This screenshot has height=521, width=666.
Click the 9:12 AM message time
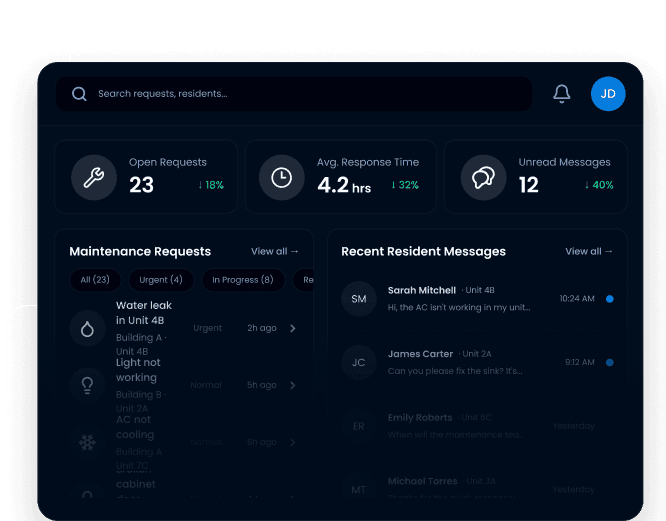(x=579, y=363)
